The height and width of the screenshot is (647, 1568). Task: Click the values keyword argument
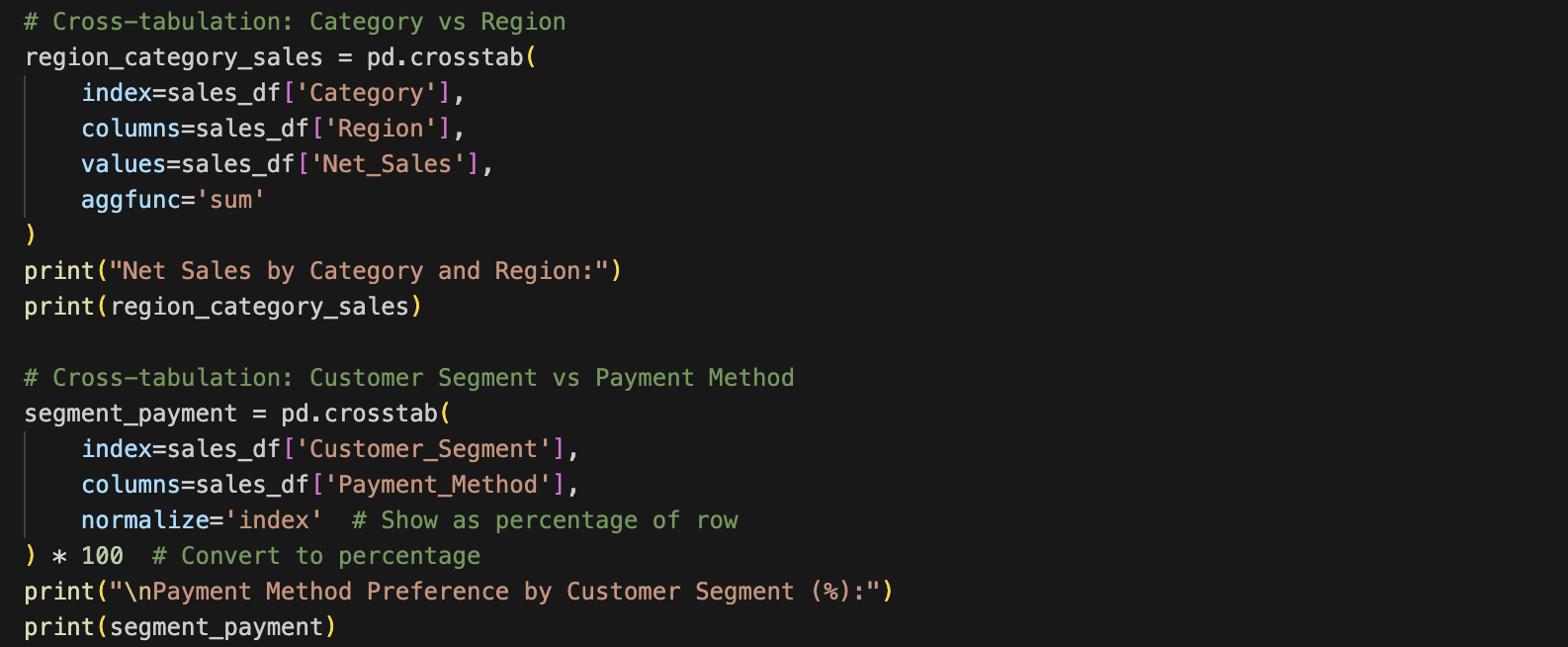click(124, 164)
